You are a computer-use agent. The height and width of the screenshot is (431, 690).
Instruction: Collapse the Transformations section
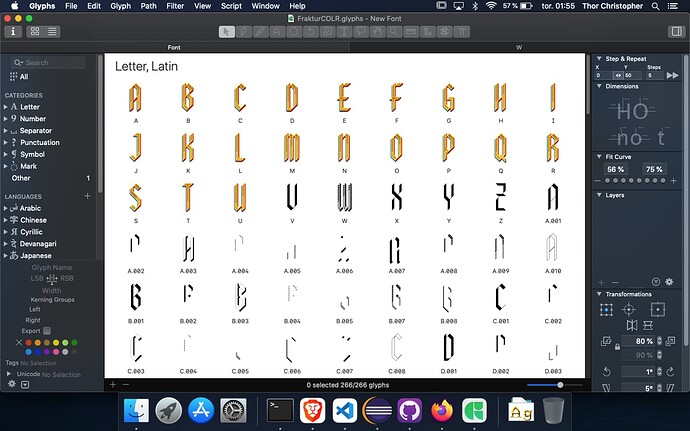(x=599, y=294)
